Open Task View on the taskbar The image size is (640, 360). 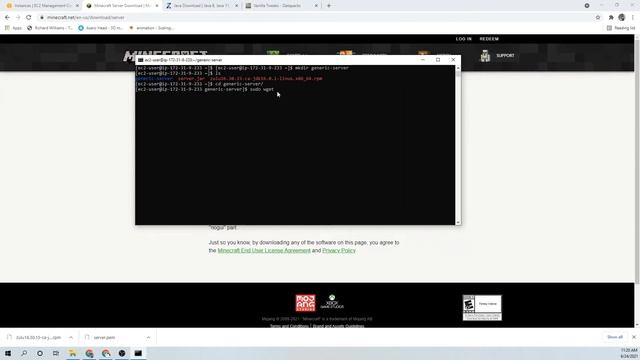[x=56, y=353]
